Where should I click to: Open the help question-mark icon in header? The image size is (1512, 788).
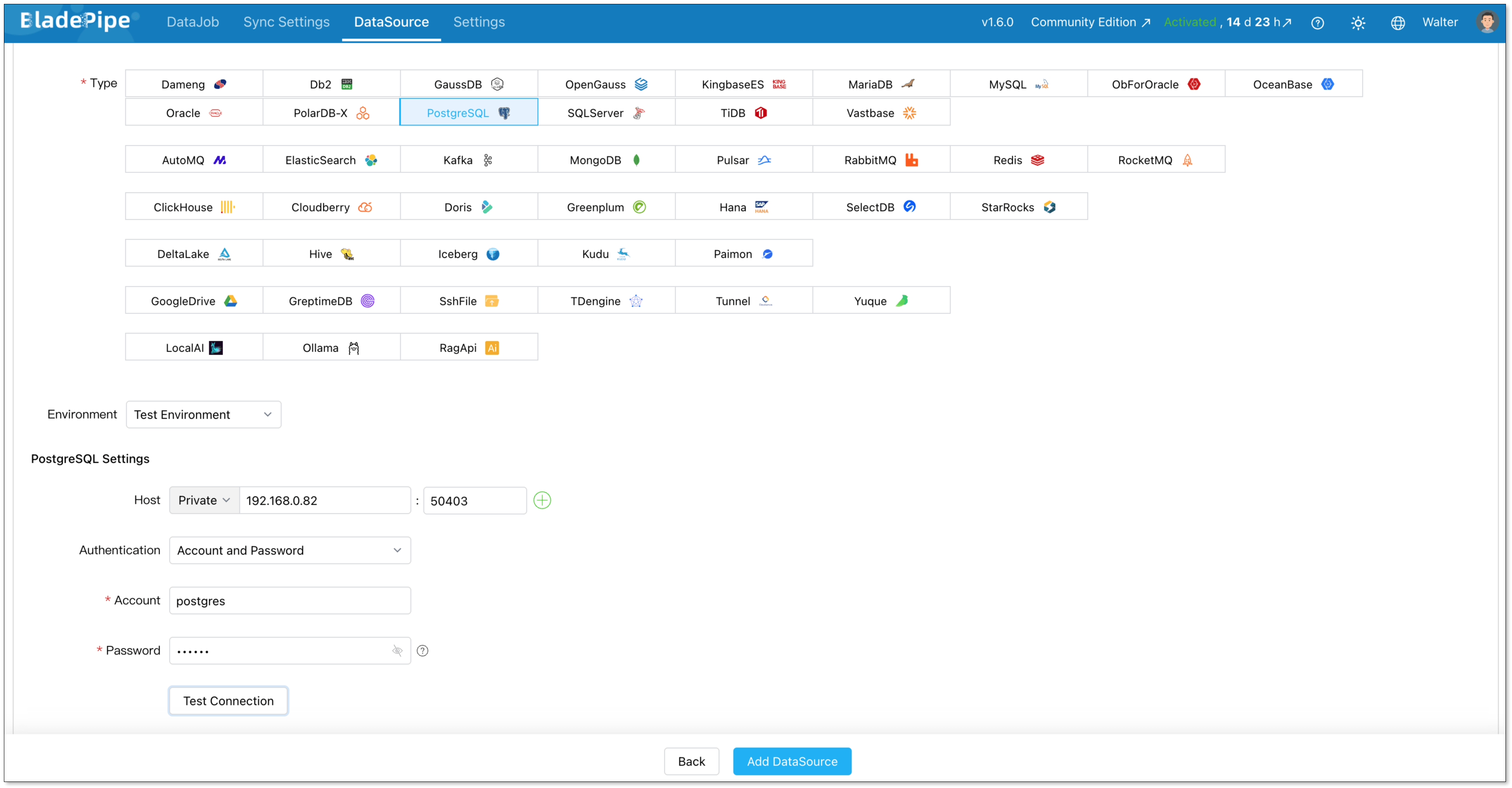[x=1317, y=22]
